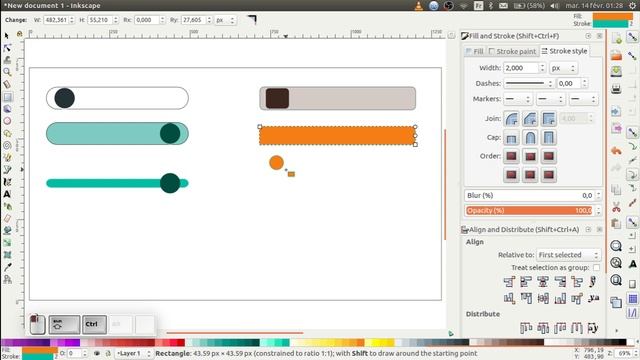Switch to the Fill tab
Image resolution: width=640 pixels, height=360 pixels.
point(475,51)
